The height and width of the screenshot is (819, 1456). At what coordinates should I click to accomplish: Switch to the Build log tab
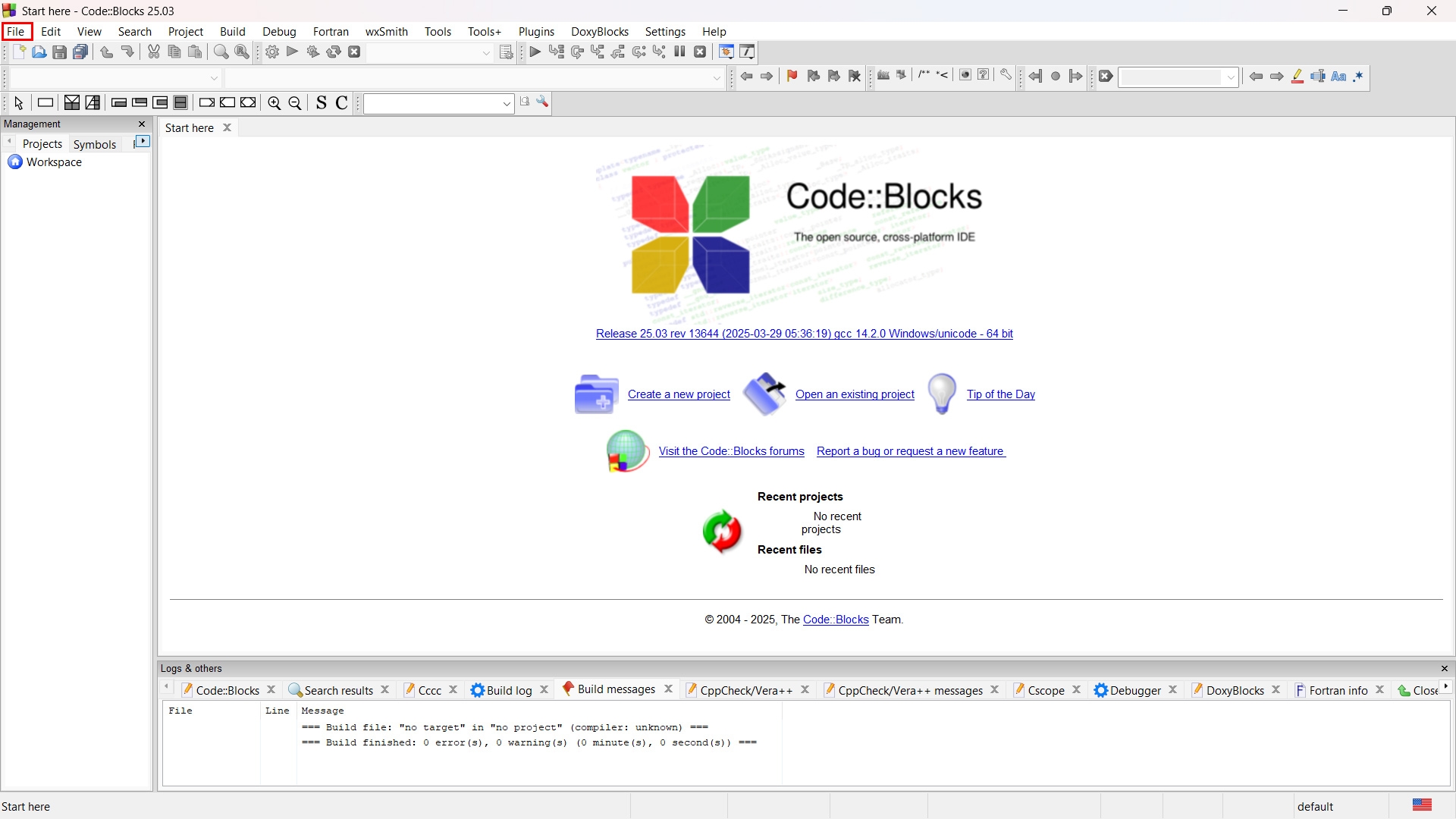(508, 690)
